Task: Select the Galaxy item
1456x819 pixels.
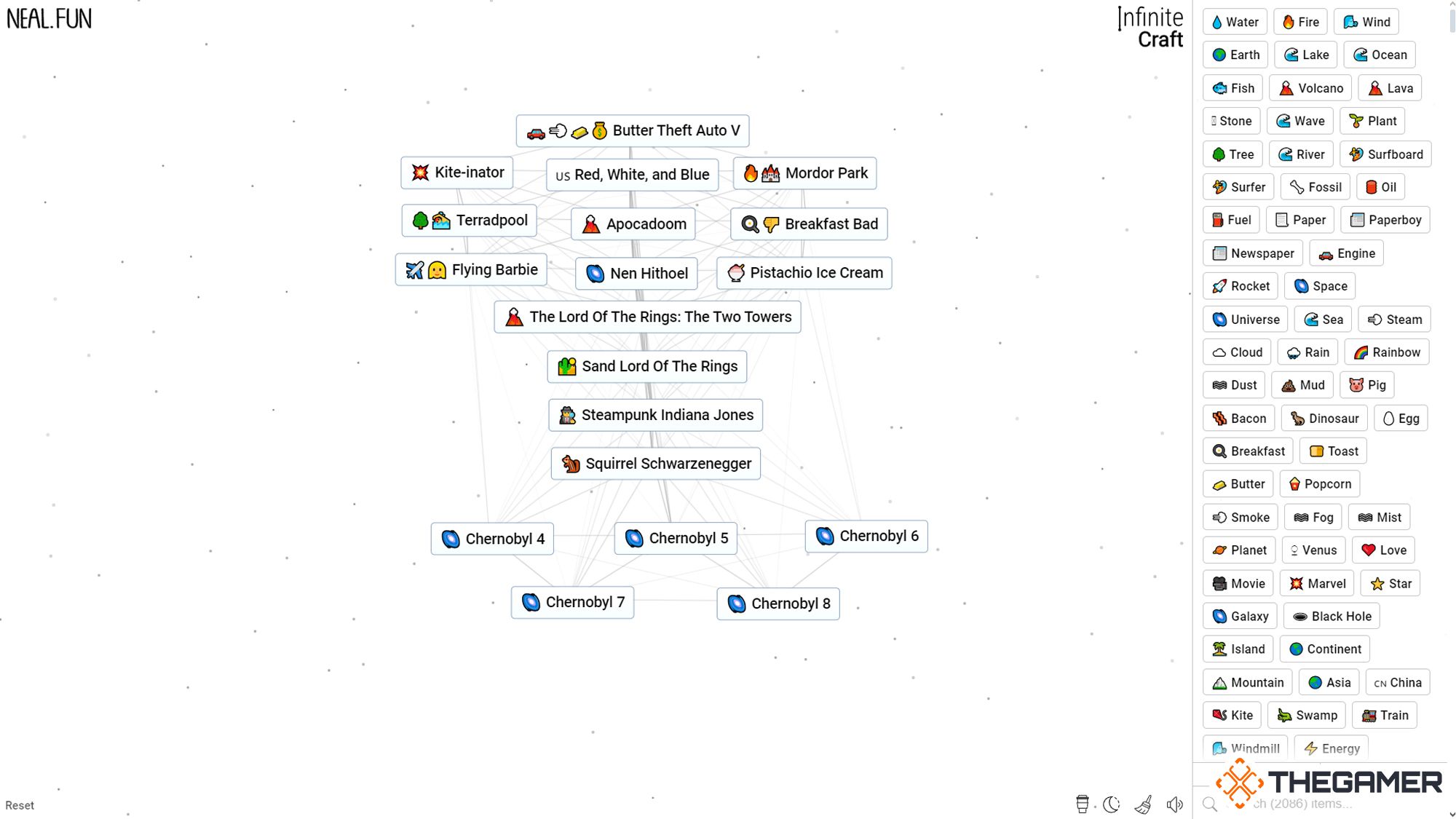Action: 1240,617
